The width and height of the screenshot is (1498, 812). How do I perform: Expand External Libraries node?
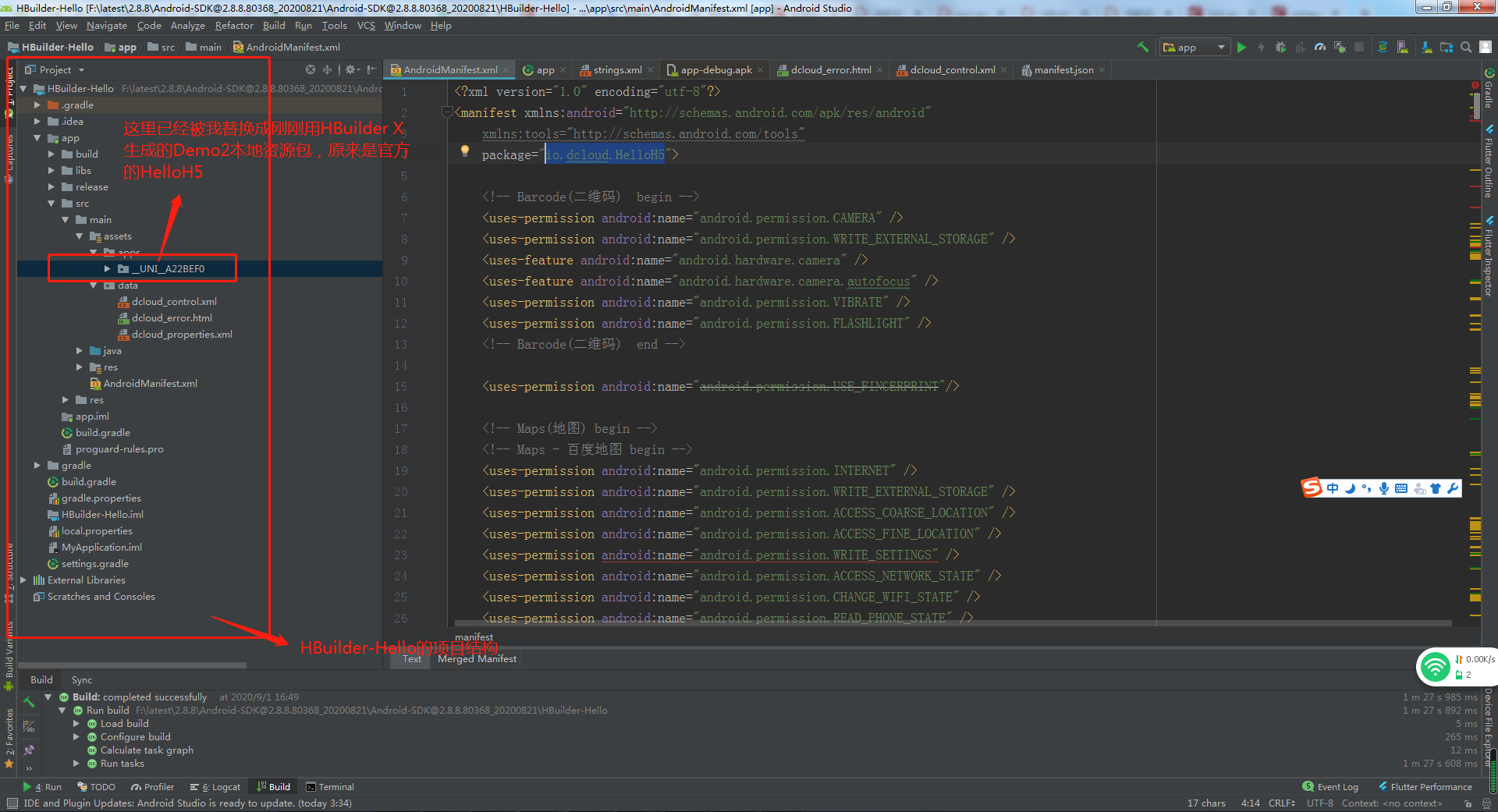point(23,580)
